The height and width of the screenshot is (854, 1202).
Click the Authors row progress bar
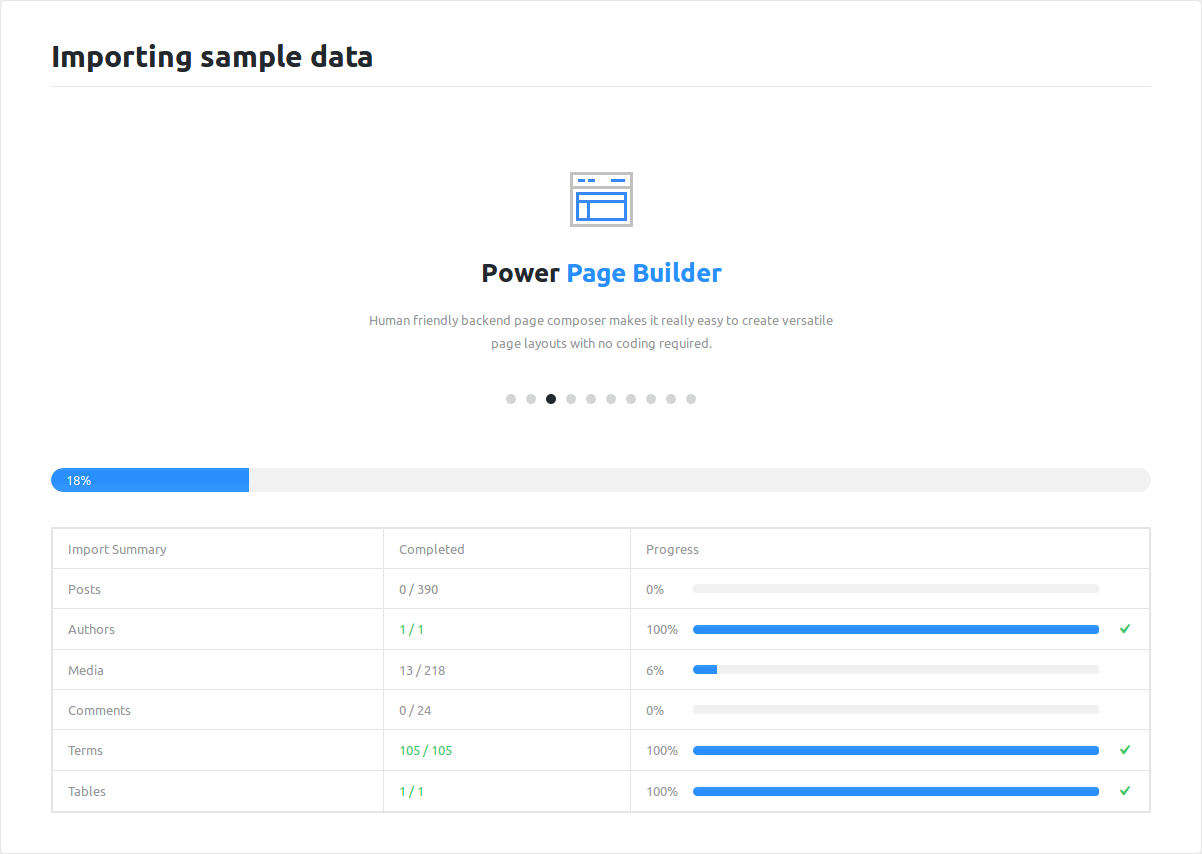[x=896, y=629]
